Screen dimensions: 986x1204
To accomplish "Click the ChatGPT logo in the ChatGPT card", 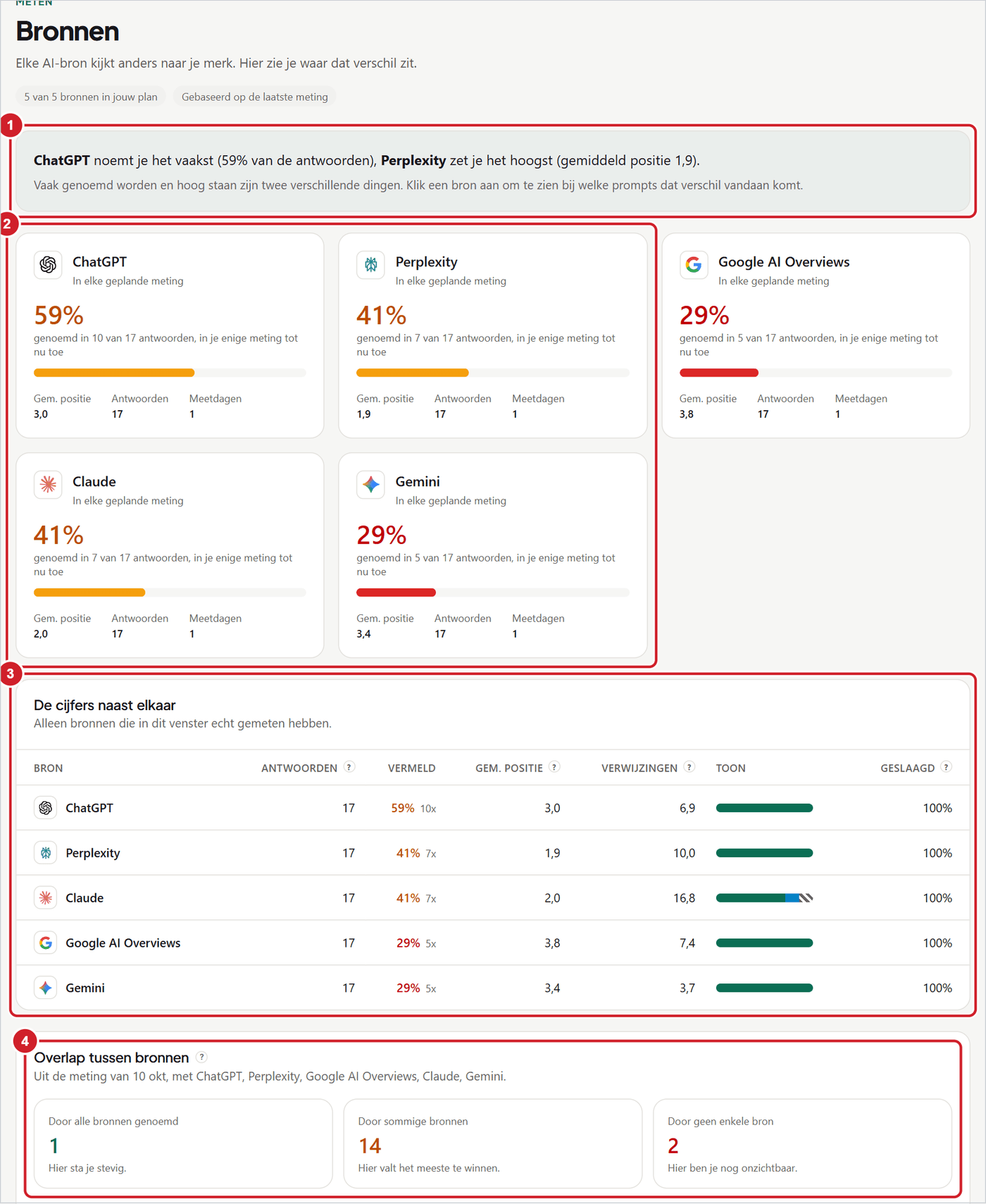I will [48, 265].
